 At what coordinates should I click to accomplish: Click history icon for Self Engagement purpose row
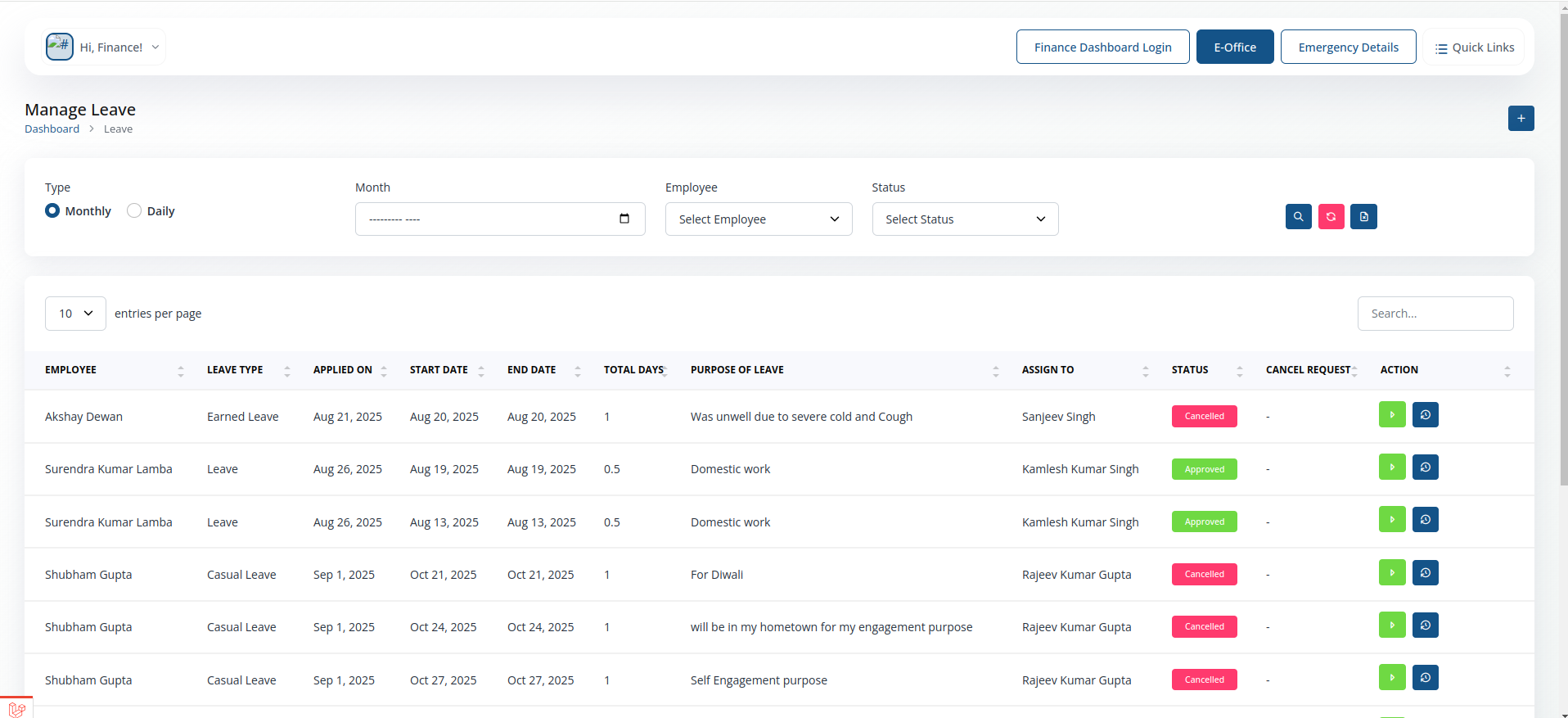(1425, 677)
